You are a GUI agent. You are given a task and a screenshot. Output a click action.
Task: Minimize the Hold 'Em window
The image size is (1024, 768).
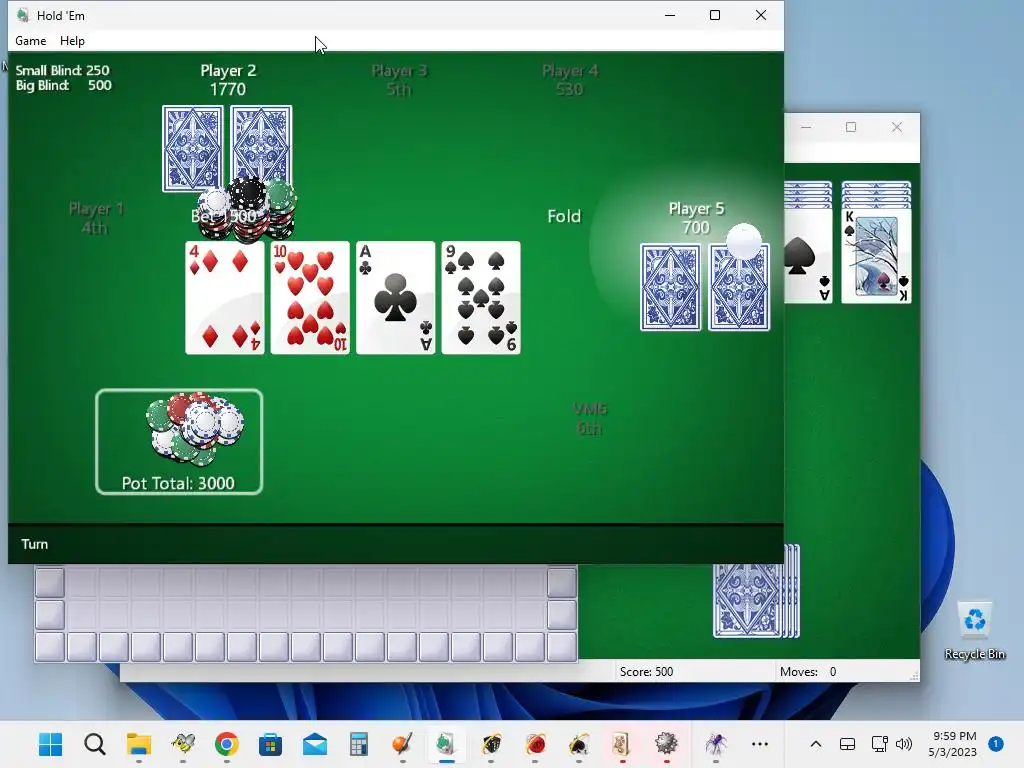[669, 15]
